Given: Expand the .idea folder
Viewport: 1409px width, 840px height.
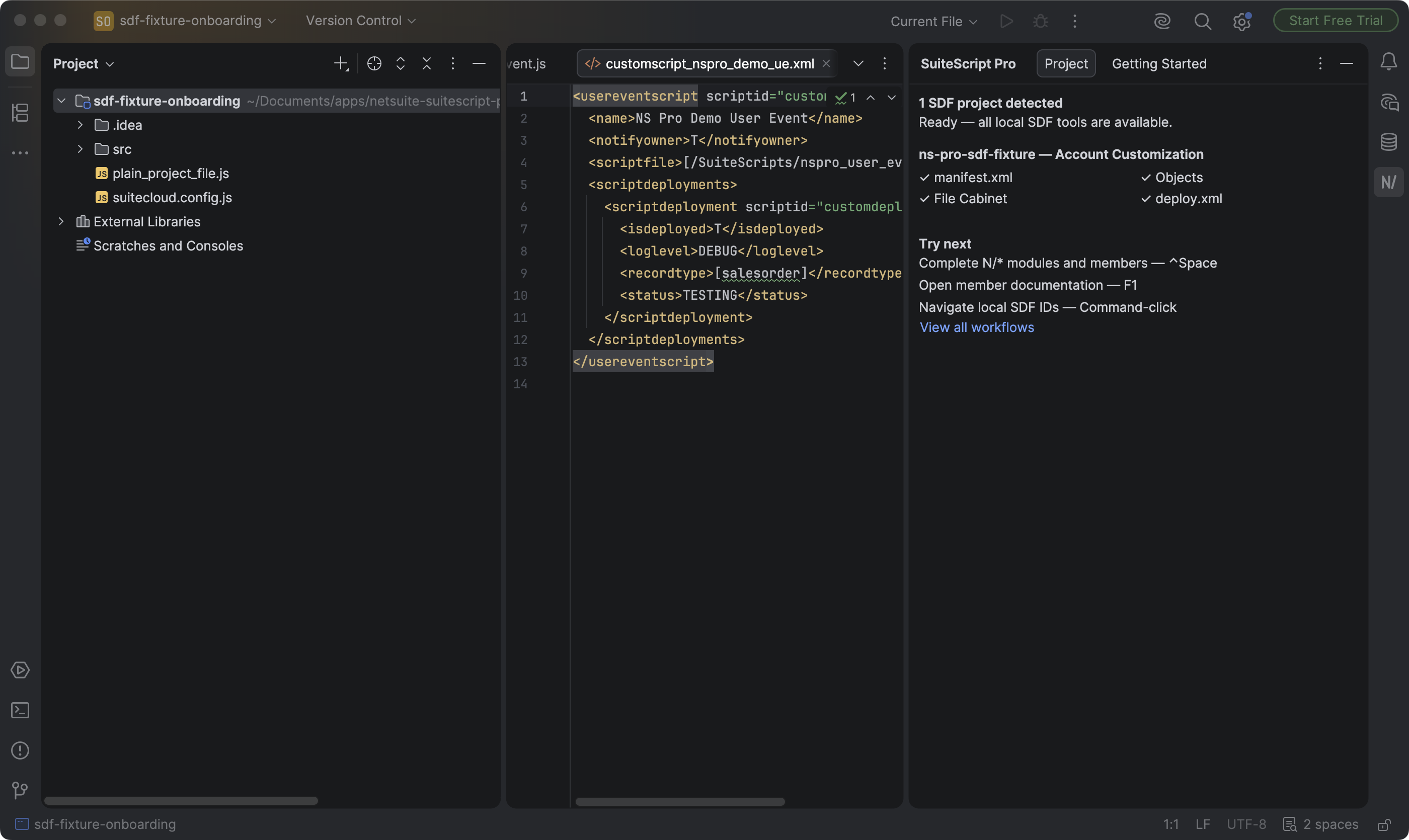Looking at the screenshot, I should click(x=80, y=125).
